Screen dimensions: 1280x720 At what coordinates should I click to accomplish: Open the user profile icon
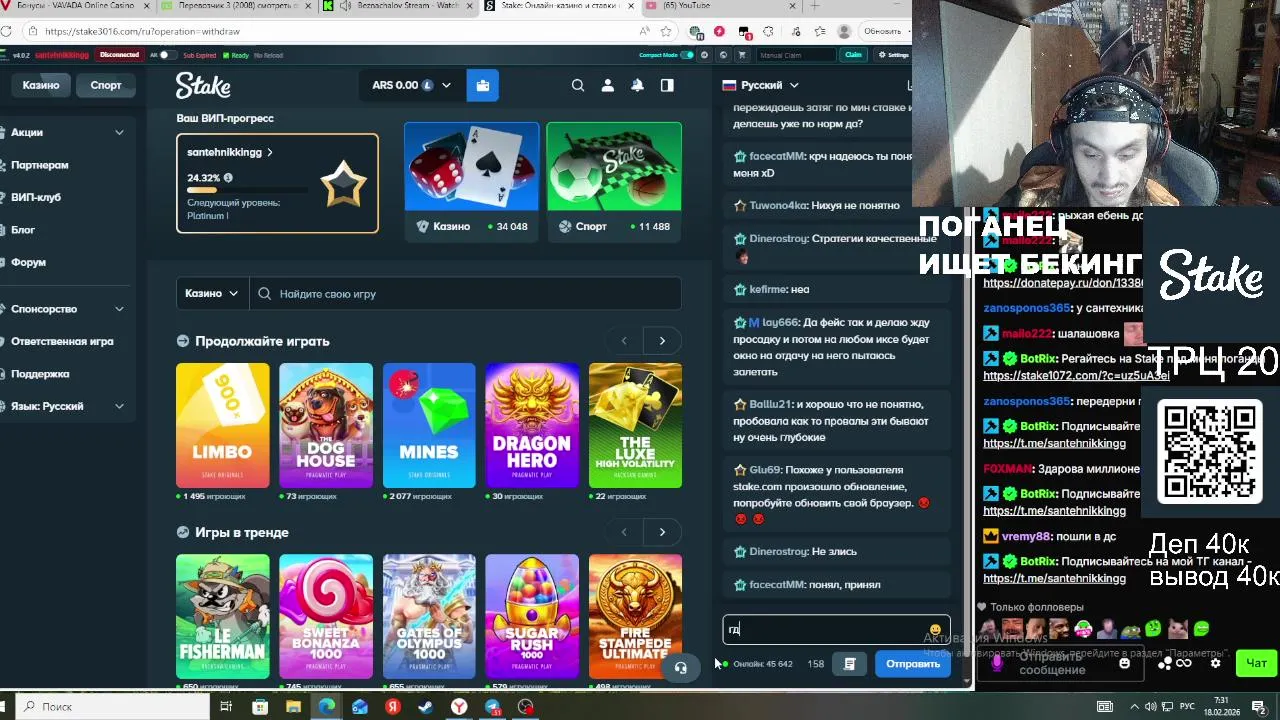607,85
